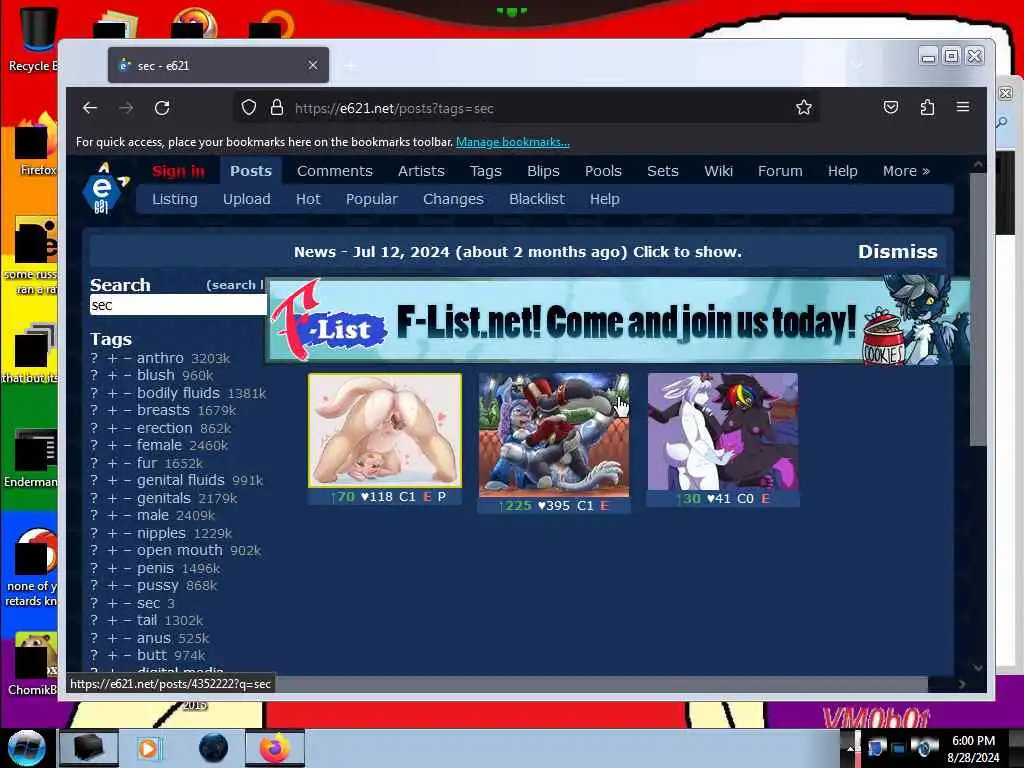
Task: Close the 'sec - e621' tab
Action: tap(313, 65)
